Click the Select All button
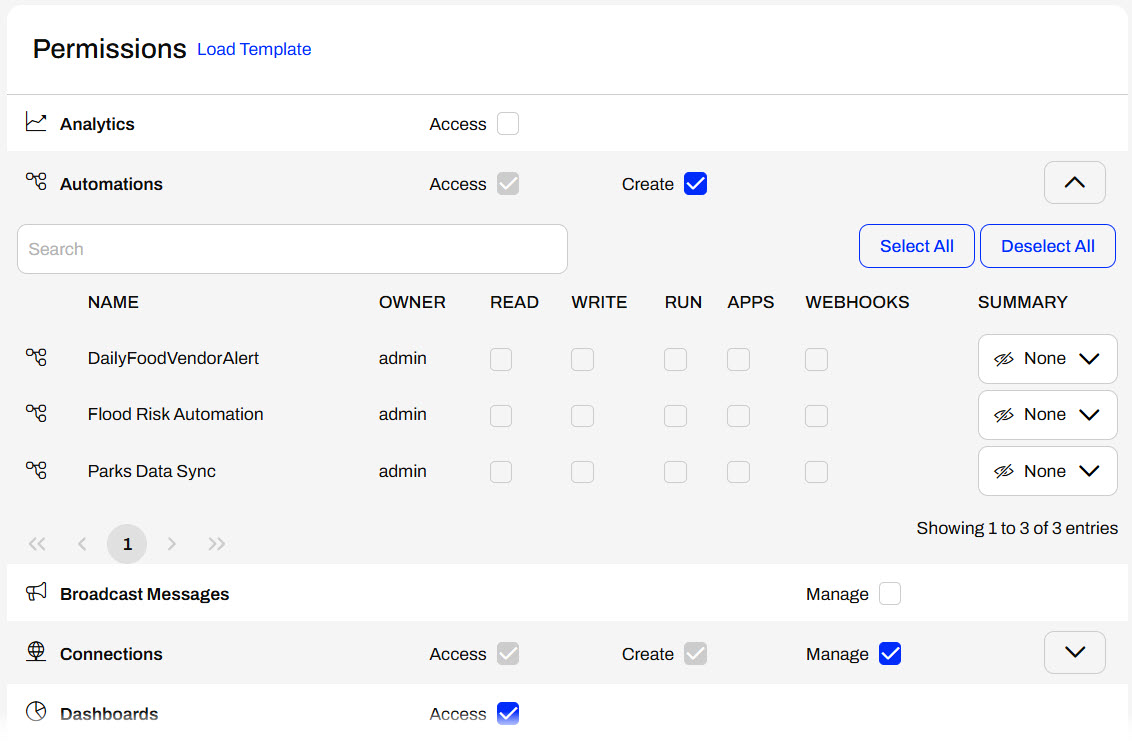The height and width of the screenshot is (742, 1132). [916, 246]
